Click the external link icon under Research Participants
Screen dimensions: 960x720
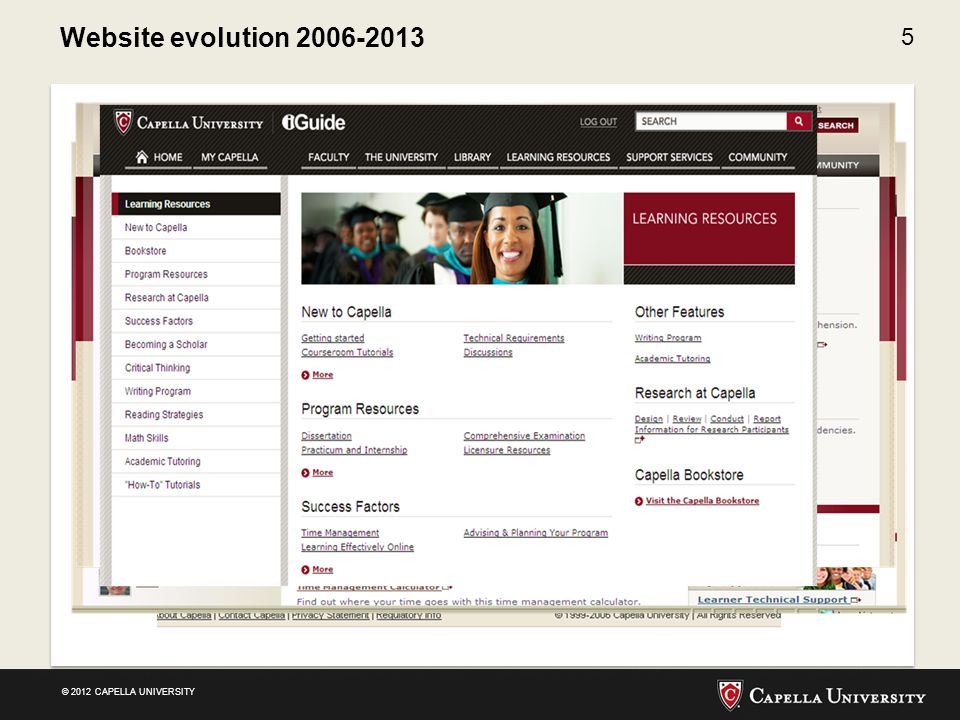640,440
